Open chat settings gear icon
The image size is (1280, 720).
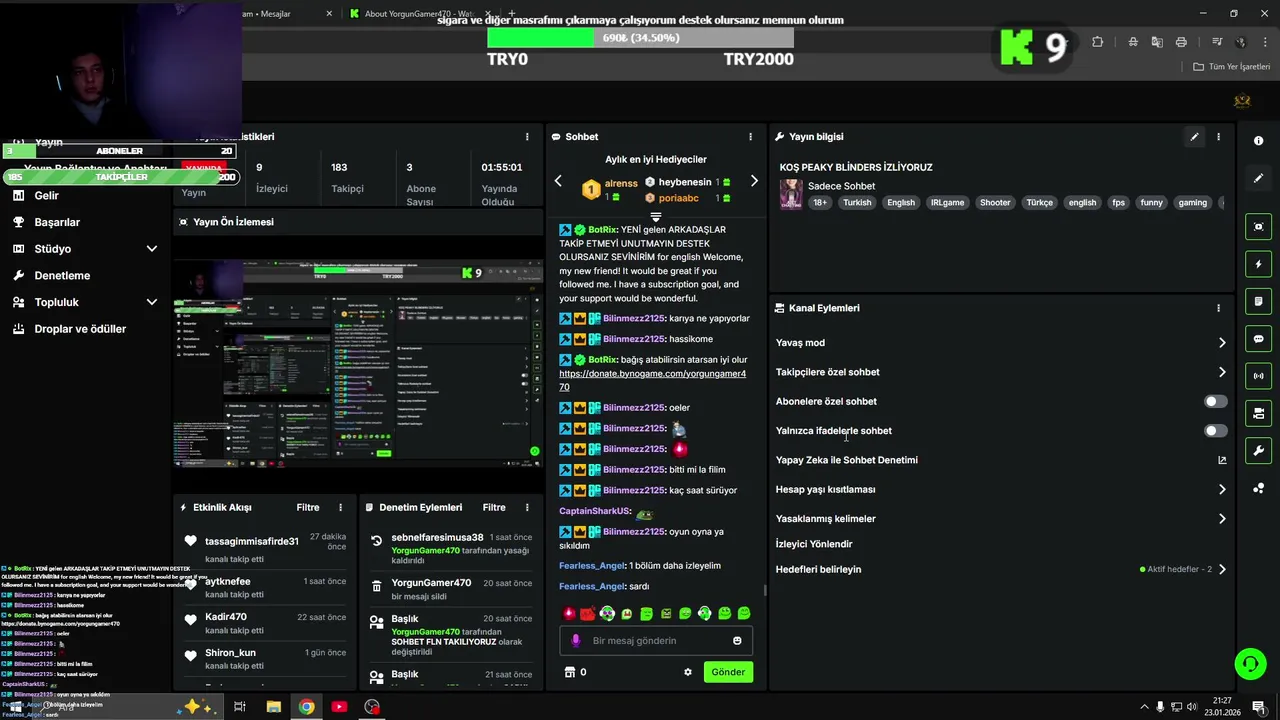688,672
